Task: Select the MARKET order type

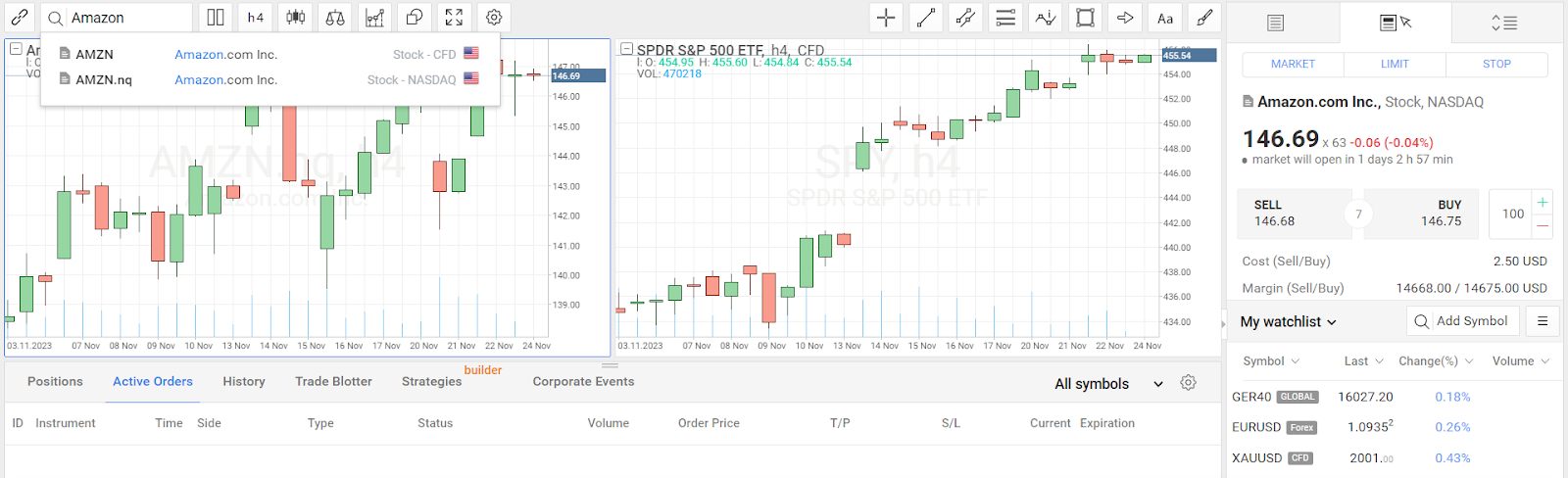Action: pos(1293,64)
